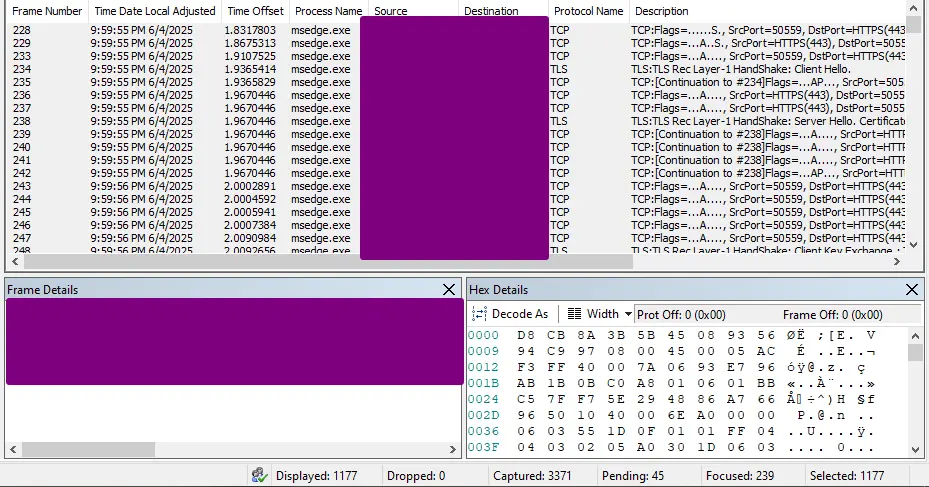This screenshot has width=929, height=487.
Task: Click Displayed: 1177 in status bar
Action: coord(316,476)
